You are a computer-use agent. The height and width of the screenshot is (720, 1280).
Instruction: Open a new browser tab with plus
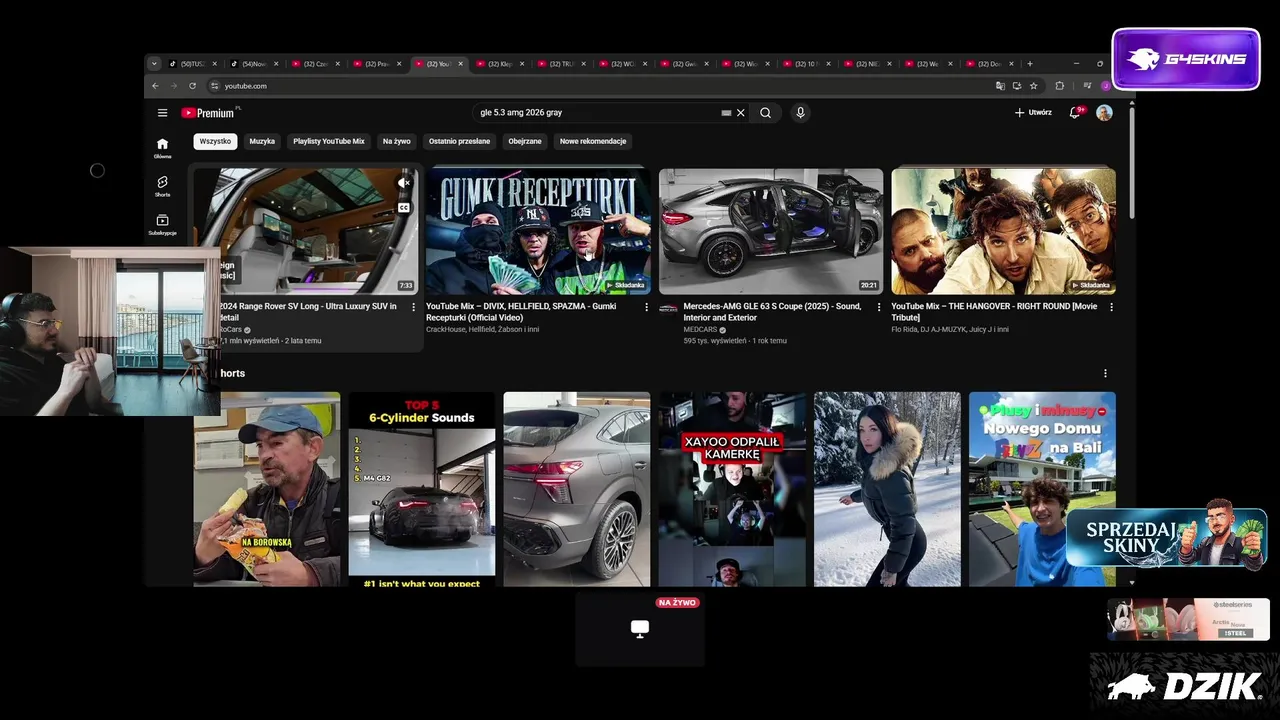pyautogui.click(x=1030, y=64)
